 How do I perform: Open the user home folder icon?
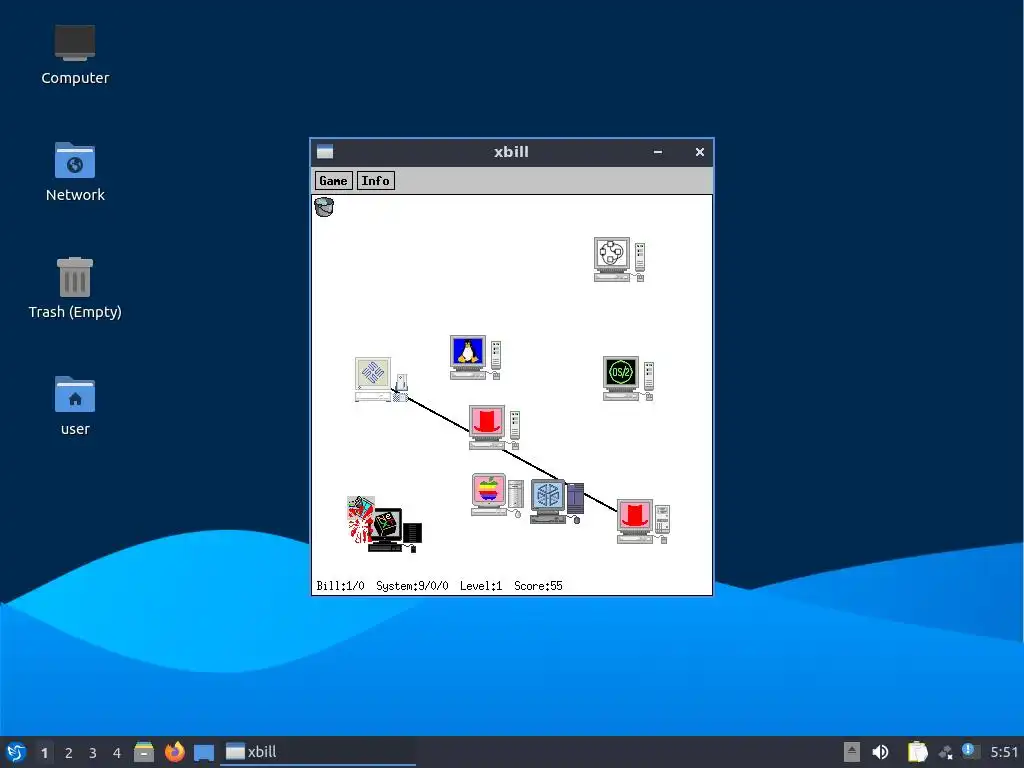click(75, 406)
